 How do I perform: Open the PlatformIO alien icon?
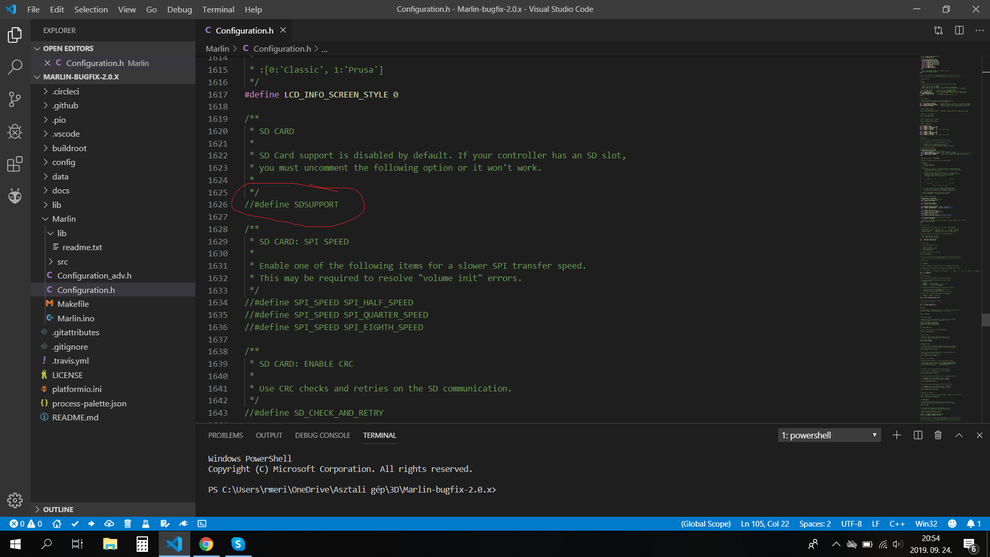pyautogui.click(x=15, y=196)
